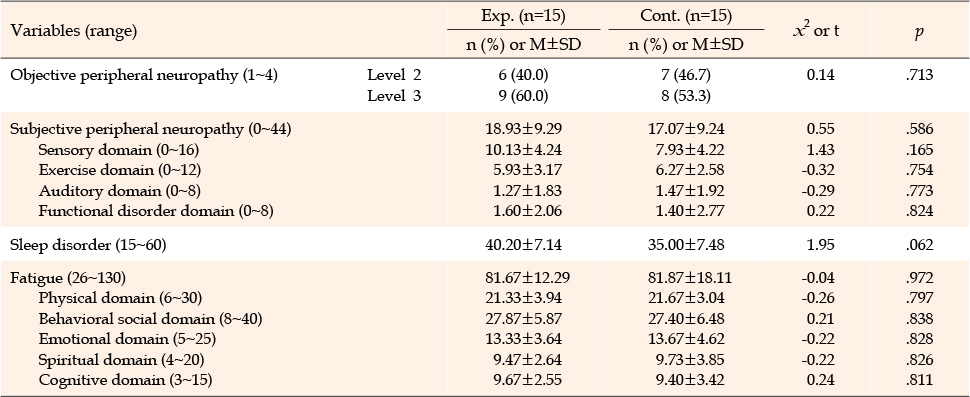Click the Level 2 label
Screen dimensions: 970x397
click(x=394, y=75)
